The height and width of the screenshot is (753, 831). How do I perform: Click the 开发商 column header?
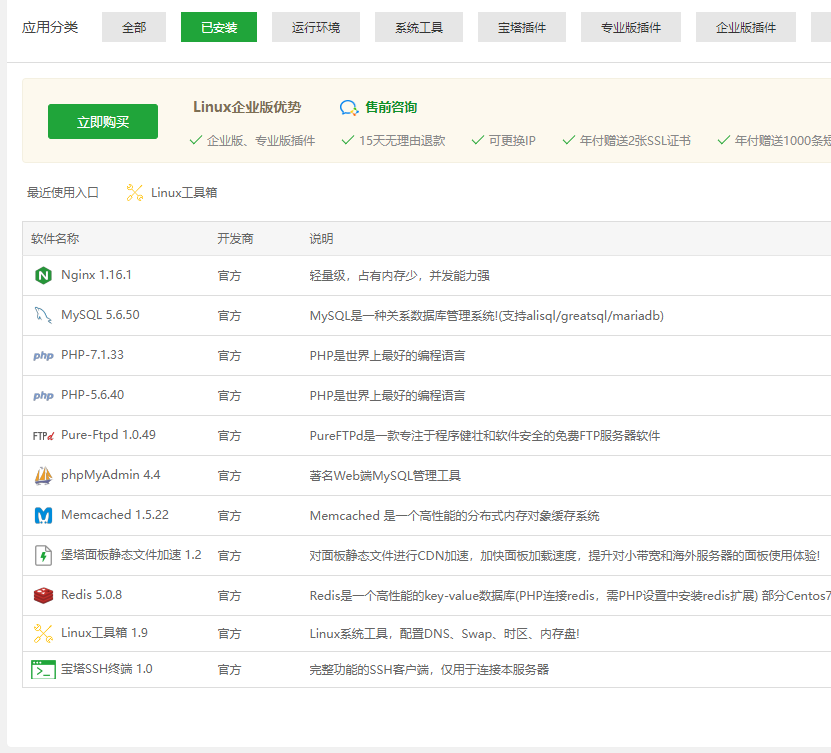click(235, 238)
